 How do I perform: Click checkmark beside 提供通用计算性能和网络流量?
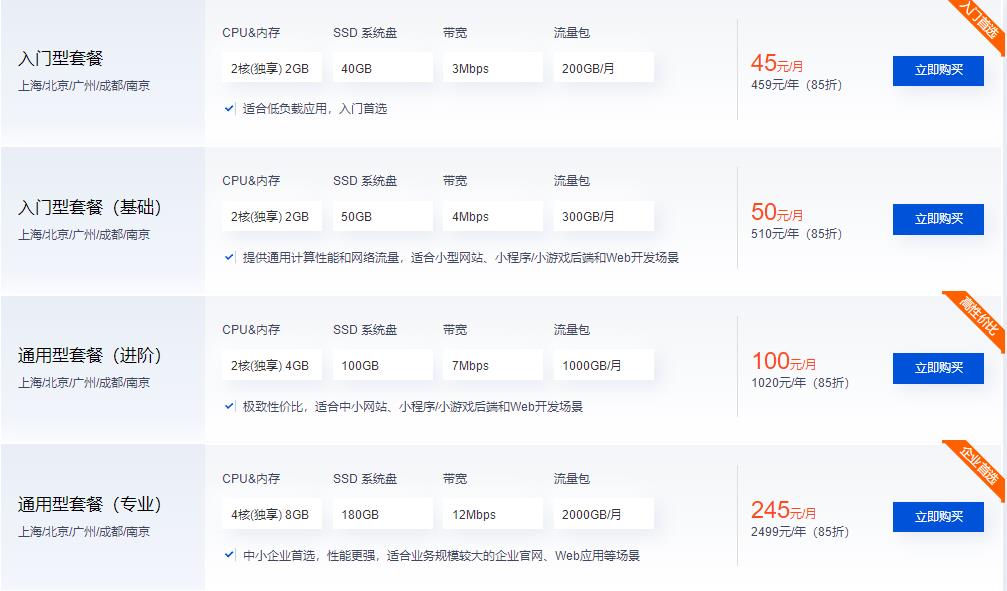229,258
